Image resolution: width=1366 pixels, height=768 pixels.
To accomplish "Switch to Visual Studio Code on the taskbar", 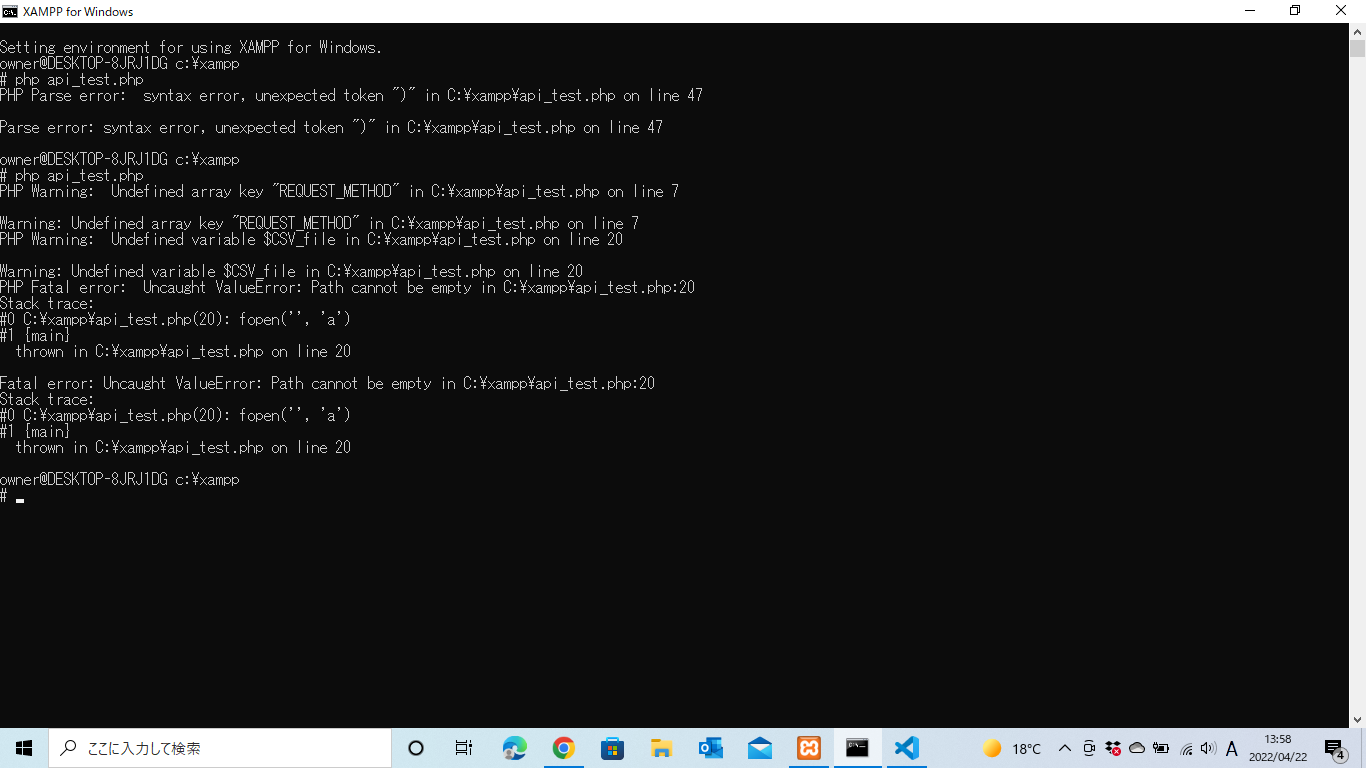I will coord(906,748).
